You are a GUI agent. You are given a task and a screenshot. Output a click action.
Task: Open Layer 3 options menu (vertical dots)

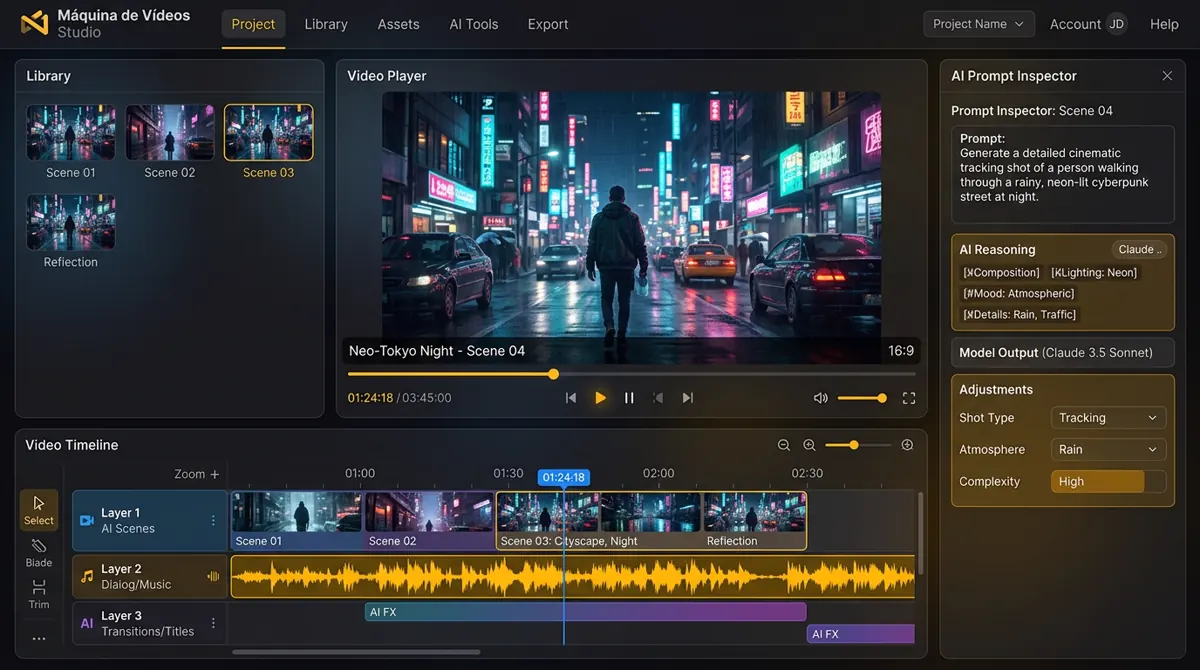pos(213,623)
